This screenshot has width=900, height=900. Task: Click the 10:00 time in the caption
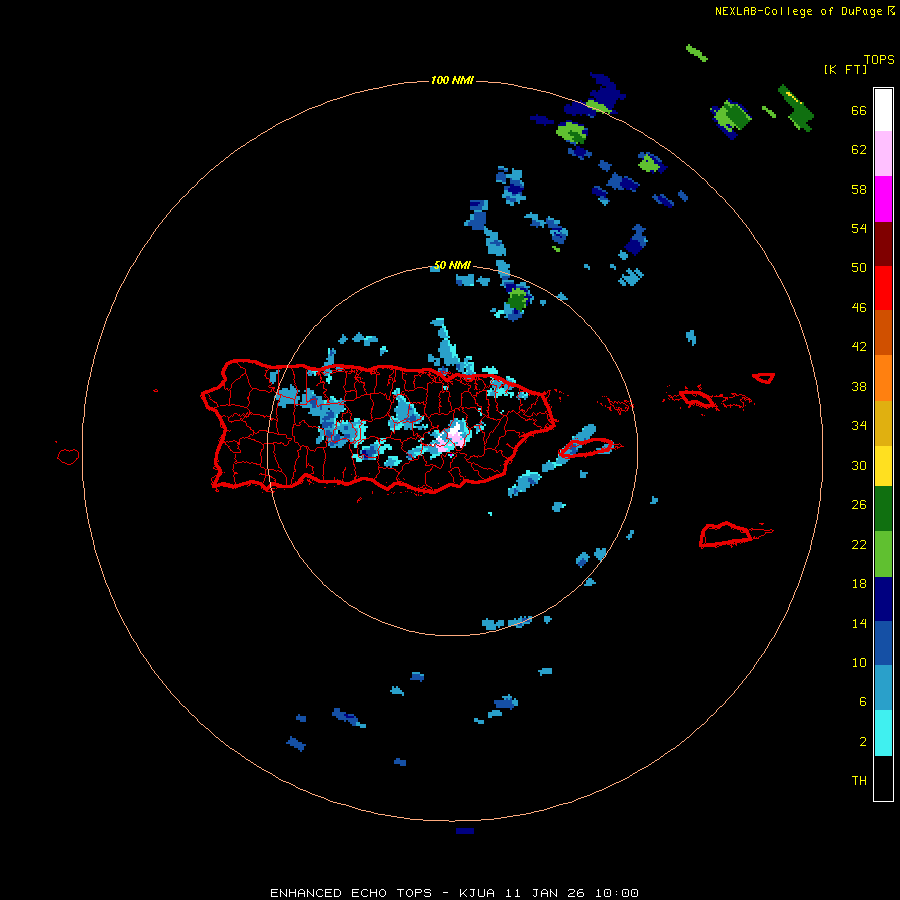click(x=616, y=893)
